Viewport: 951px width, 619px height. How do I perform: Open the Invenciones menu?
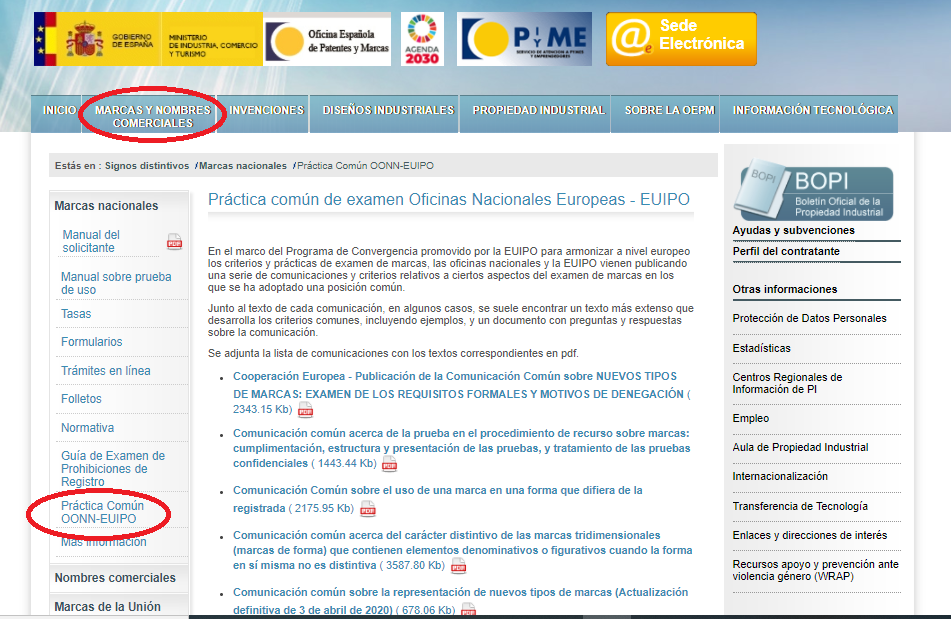[x=266, y=110]
